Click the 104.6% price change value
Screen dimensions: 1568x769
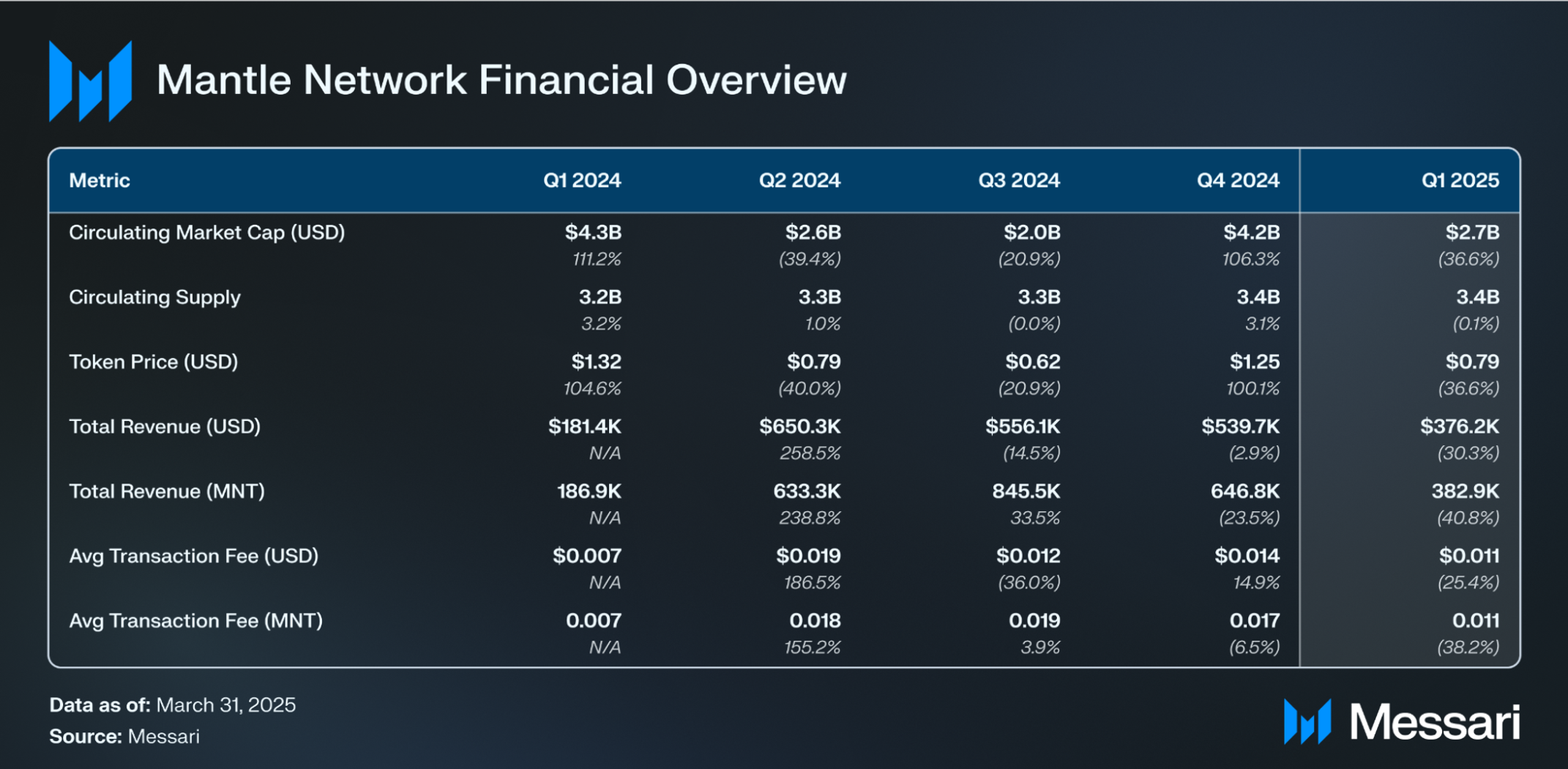click(592, 389)
